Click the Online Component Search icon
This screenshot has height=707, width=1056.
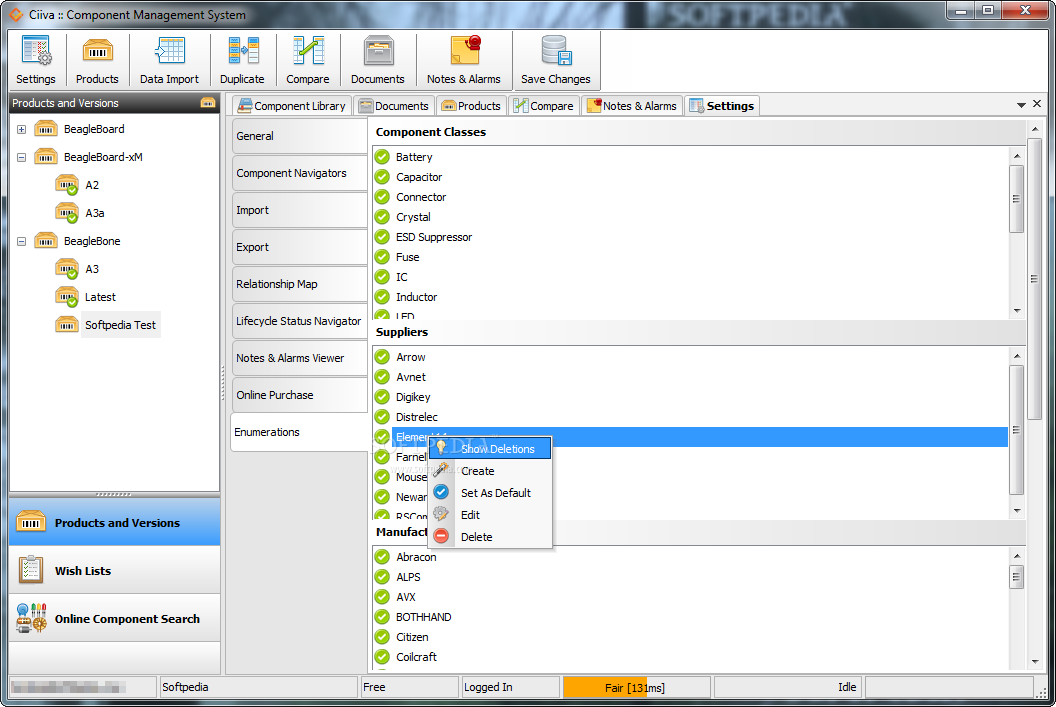coord(31,618)
